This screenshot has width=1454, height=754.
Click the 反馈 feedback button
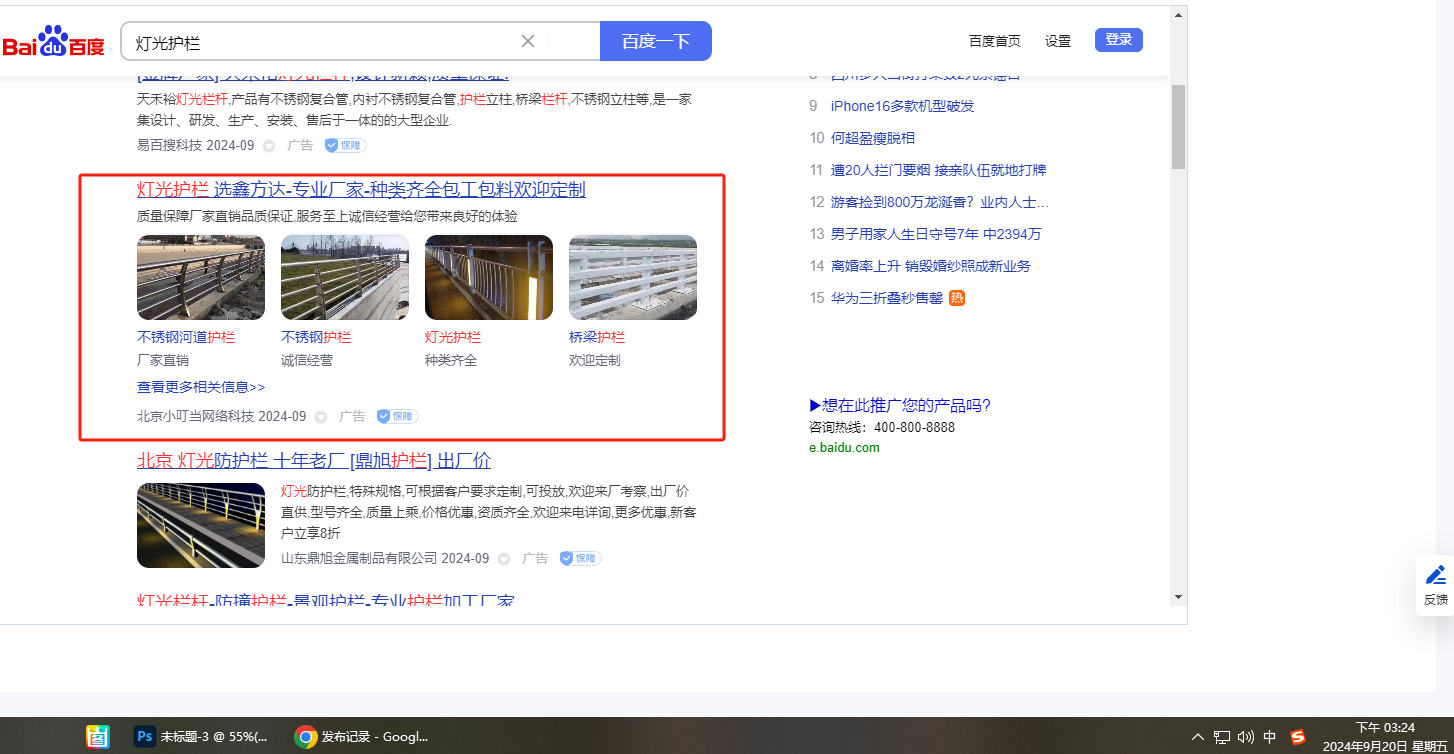(1435, 585)
